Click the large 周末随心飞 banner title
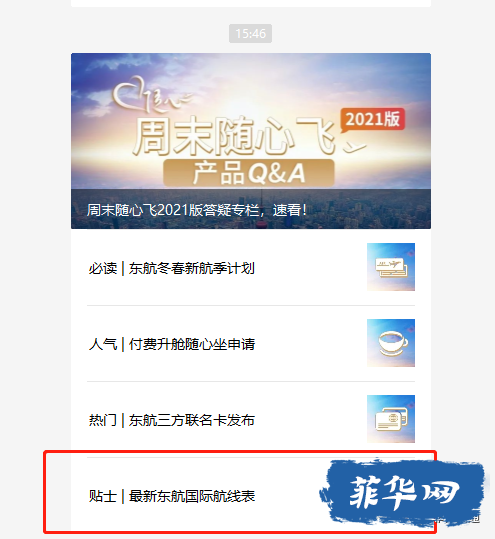This screenshot has height=539, width=495. tap(235, 136)
